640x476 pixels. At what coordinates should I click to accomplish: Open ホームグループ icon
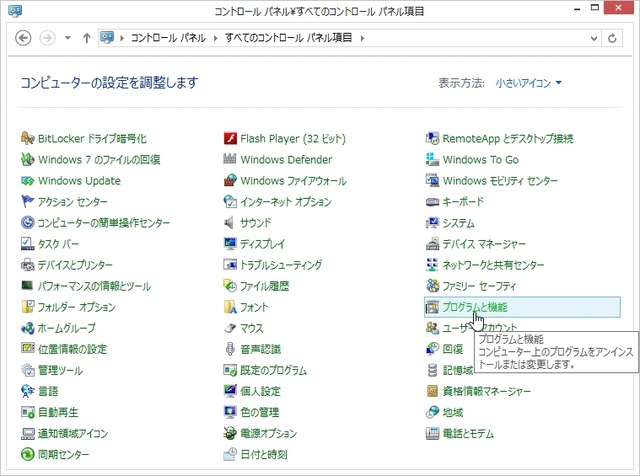[27, 328]
